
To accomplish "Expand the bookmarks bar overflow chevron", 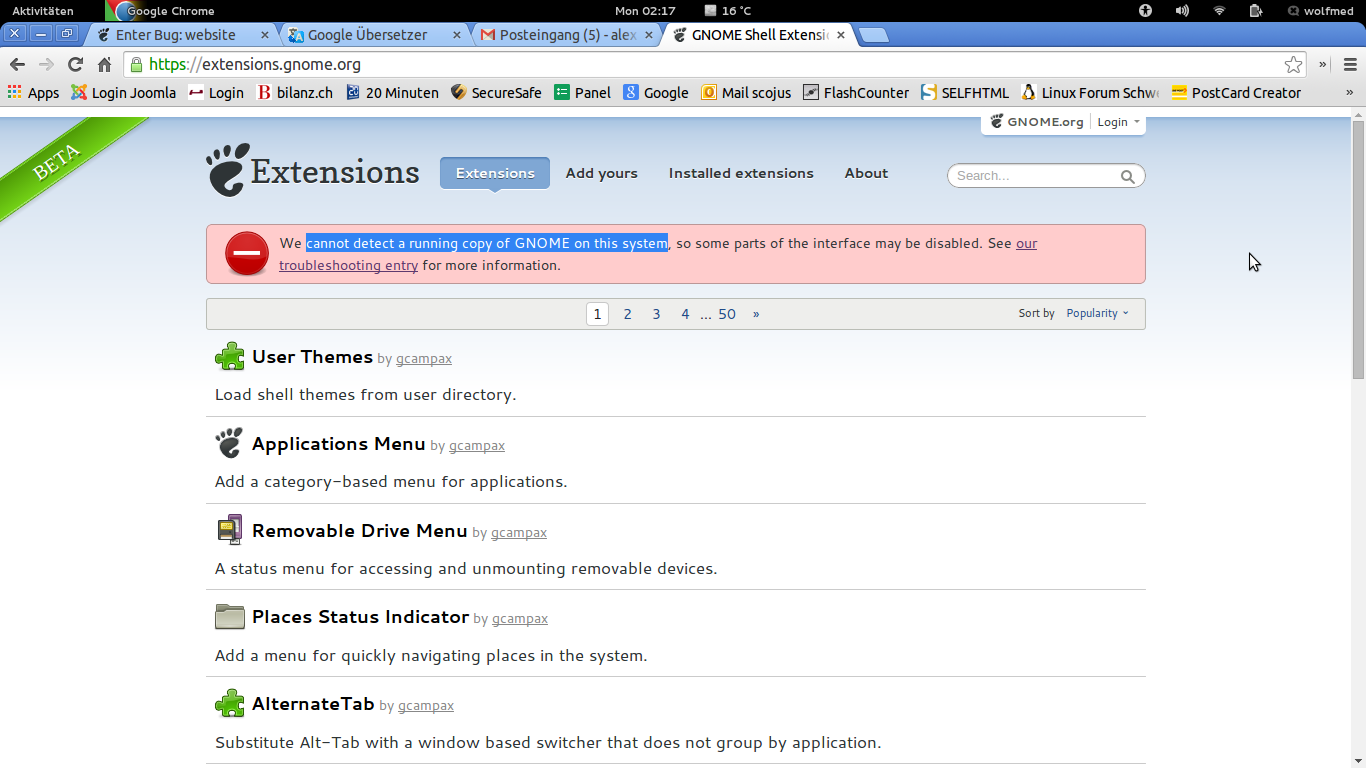I will click(1349, 92).
